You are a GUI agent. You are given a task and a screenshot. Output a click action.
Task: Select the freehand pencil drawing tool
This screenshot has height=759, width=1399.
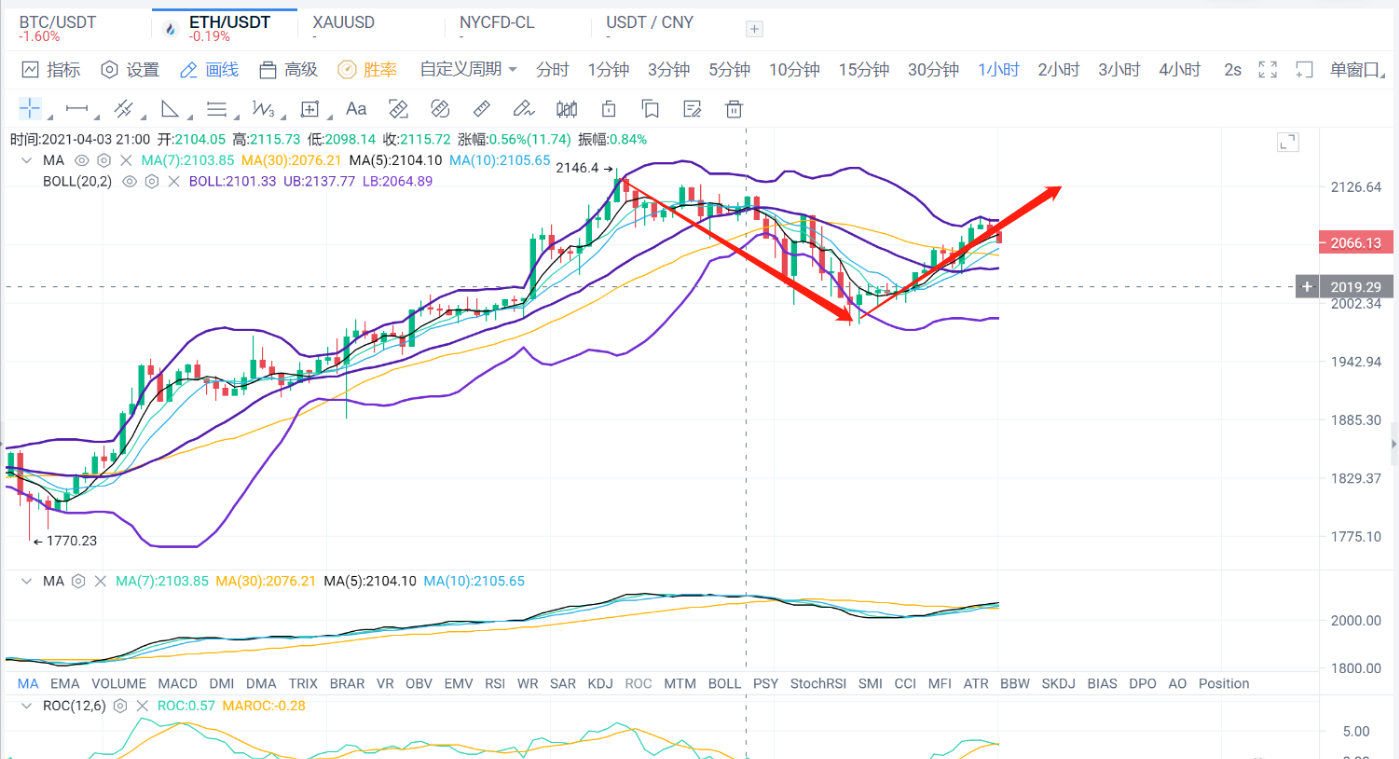click(x=523, y=109)
